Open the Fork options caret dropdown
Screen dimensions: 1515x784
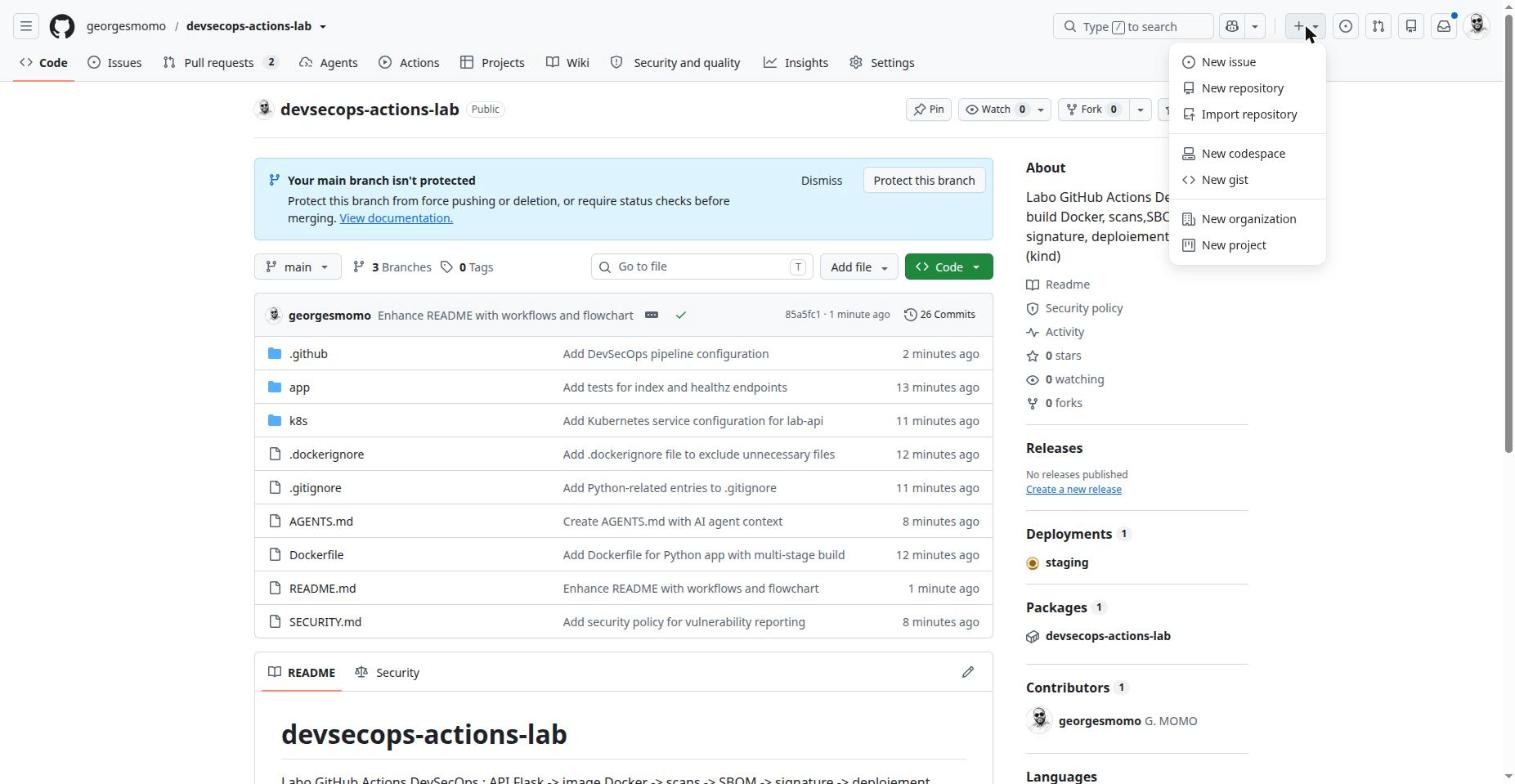(x=1139, y=109)
